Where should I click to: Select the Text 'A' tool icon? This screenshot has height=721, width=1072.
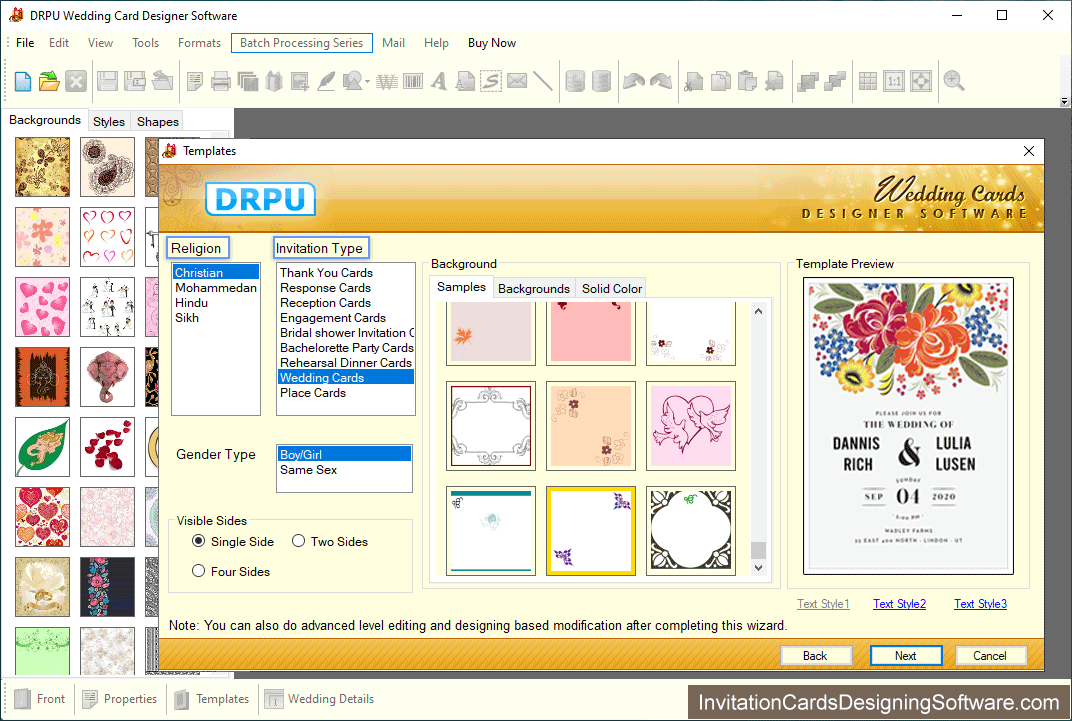pyautogui.click(x=439, y=81)
